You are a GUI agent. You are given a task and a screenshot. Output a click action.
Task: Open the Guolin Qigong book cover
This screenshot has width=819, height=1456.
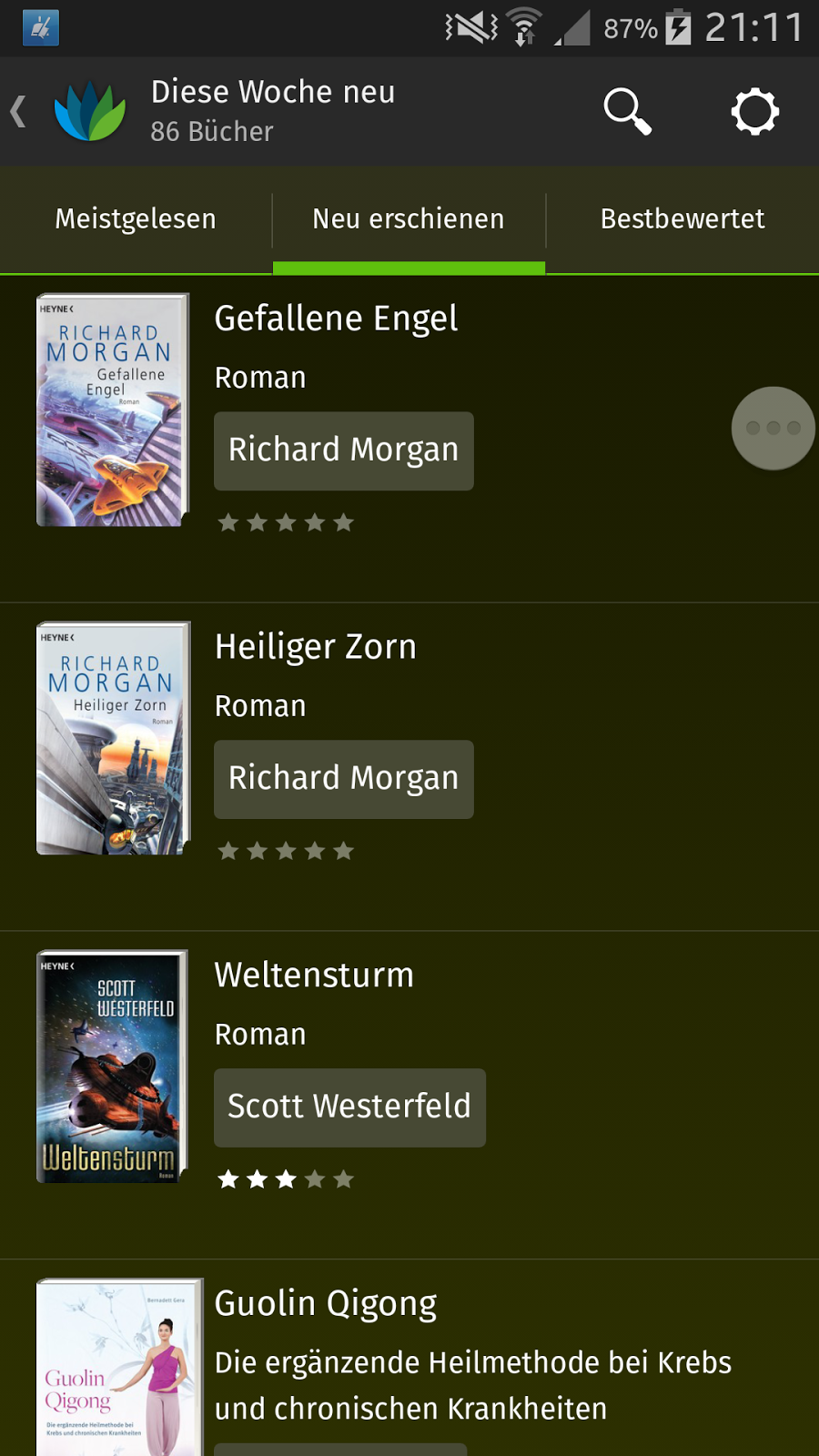click(x=118, y=1367)
